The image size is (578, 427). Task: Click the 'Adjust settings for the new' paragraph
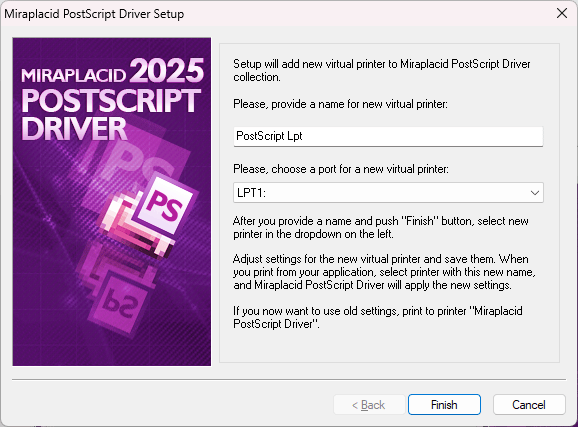coord(384,272)
